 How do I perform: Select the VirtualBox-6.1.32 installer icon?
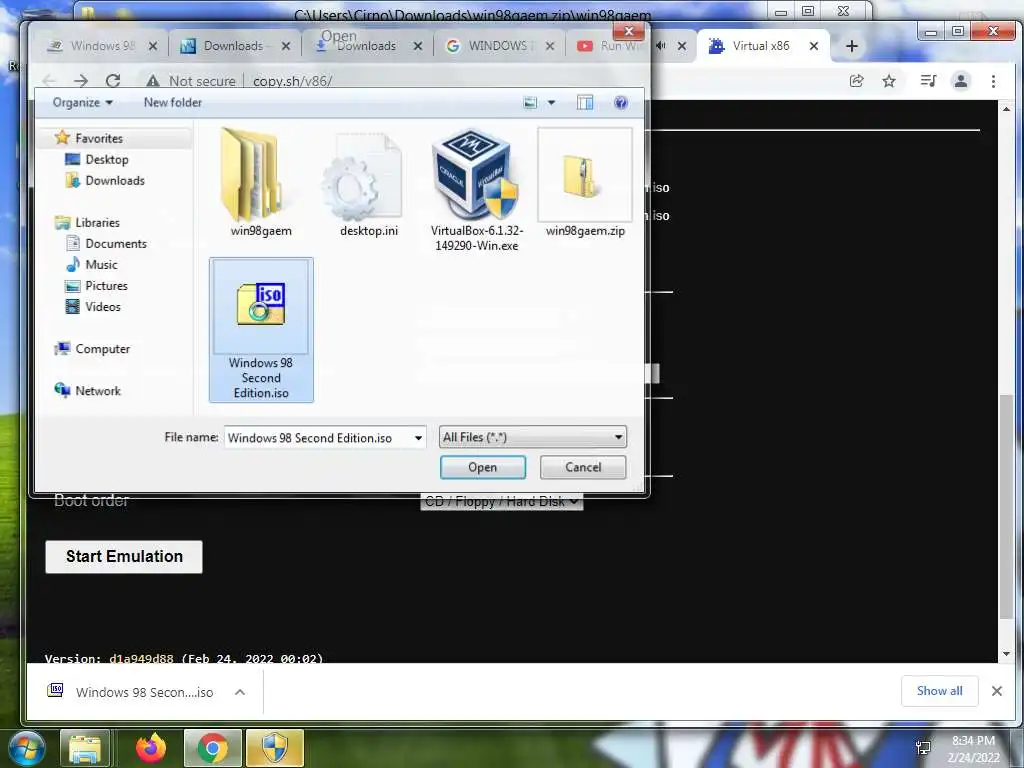[x=475, y=174]
